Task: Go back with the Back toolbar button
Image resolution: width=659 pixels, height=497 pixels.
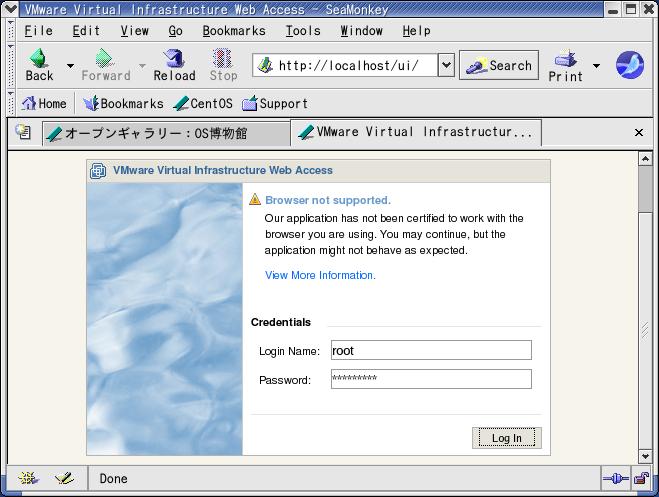Action: pyautogui.click(x=39, y=65)
